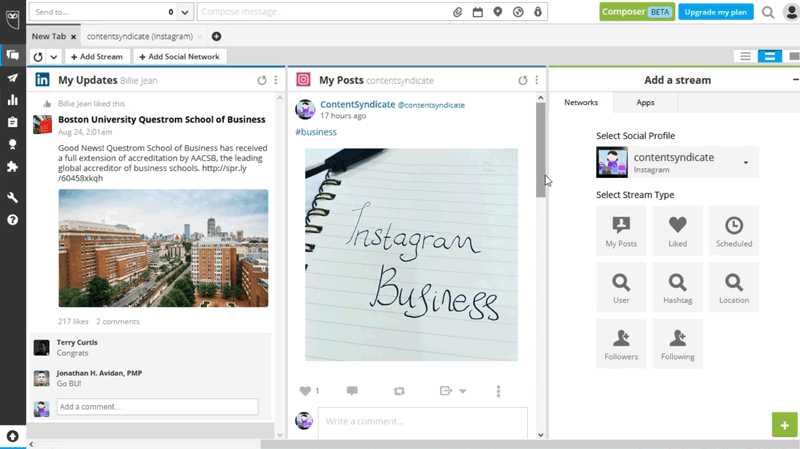
Task: Open the Publisher paper plane sidebar icon
Action: (x=12, y=78)
